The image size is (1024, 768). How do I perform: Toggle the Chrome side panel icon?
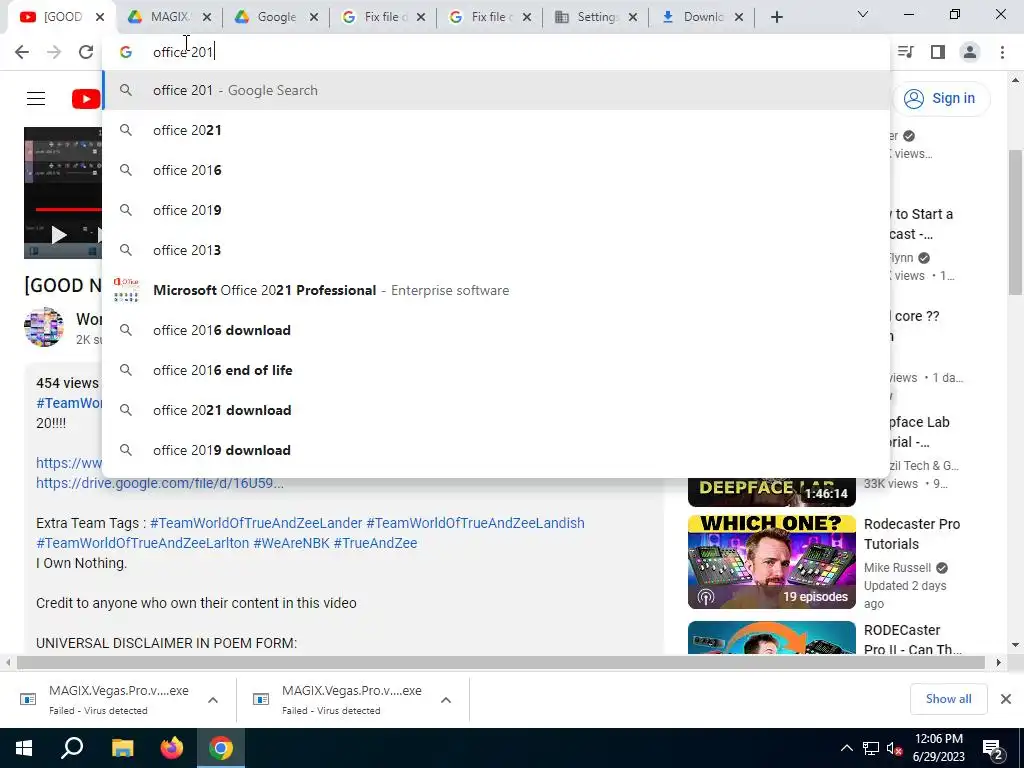tap(938, 52)
